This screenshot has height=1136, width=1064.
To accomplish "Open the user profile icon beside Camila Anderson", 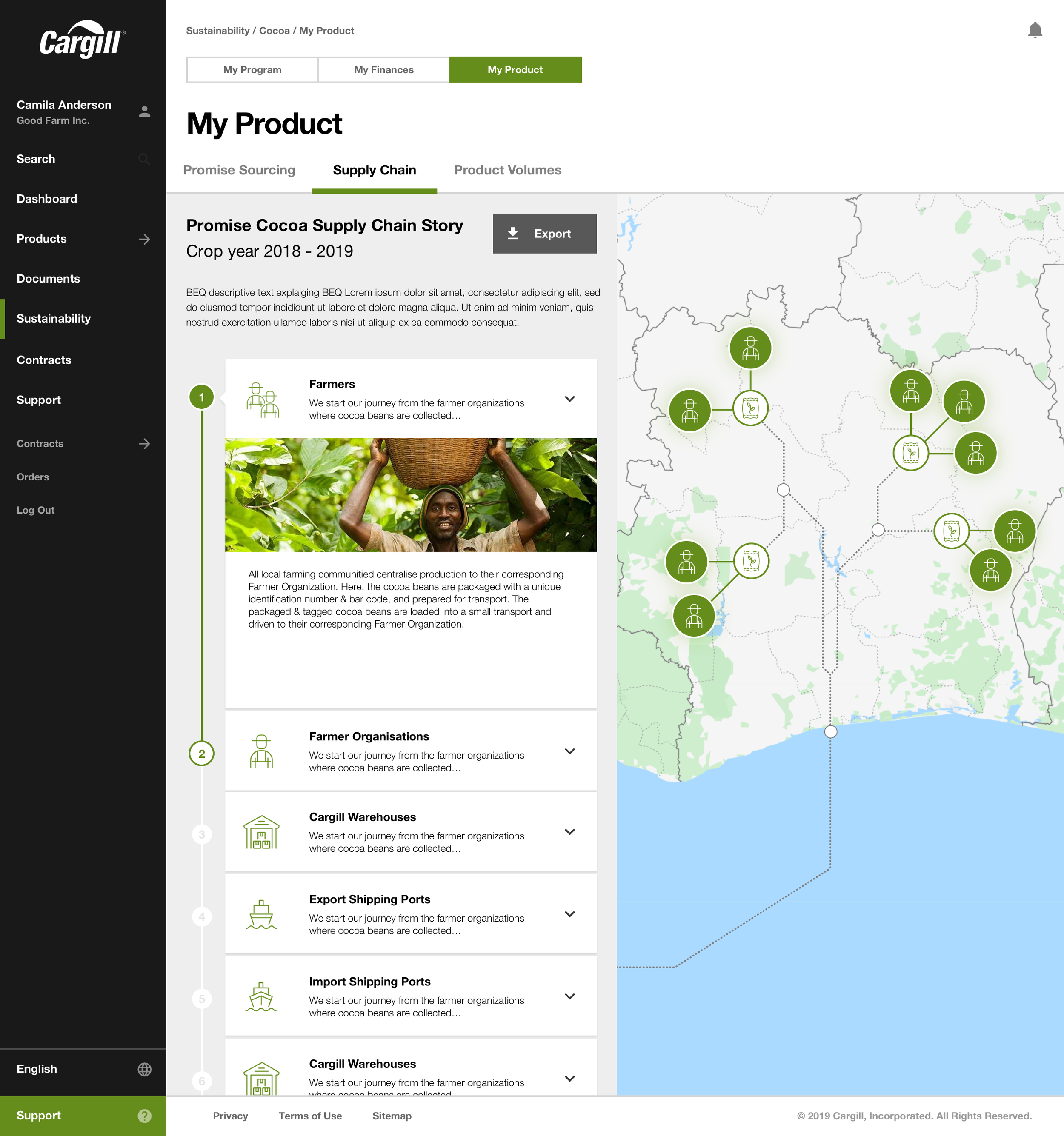I will (x=145, y=111).
